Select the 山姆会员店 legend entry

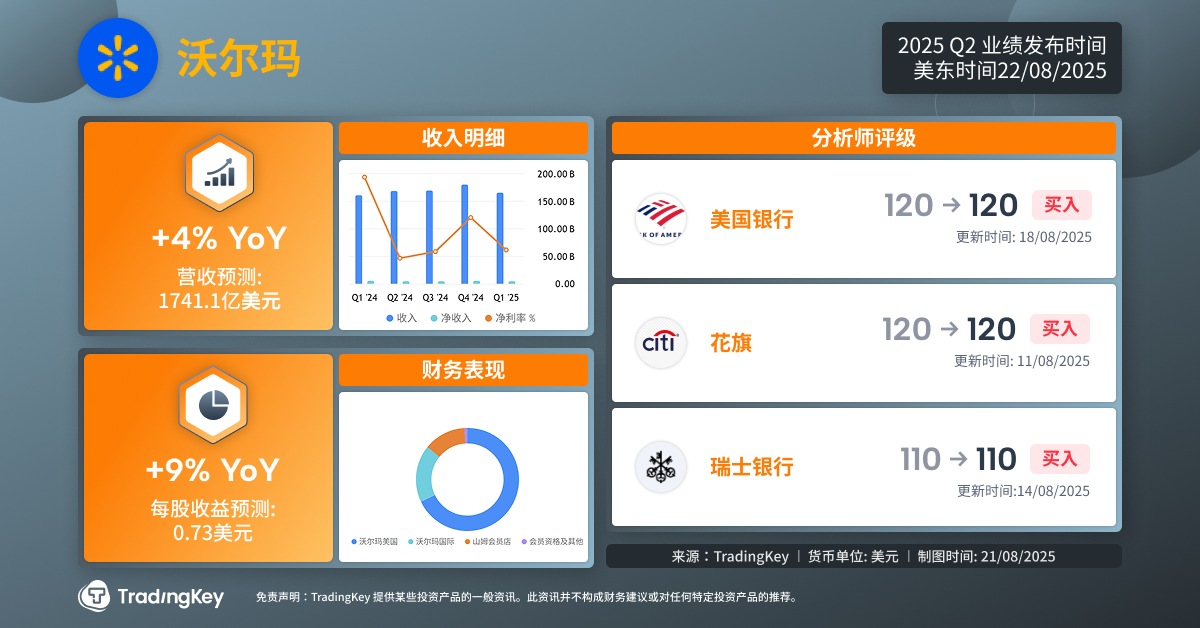coord(487,541)
